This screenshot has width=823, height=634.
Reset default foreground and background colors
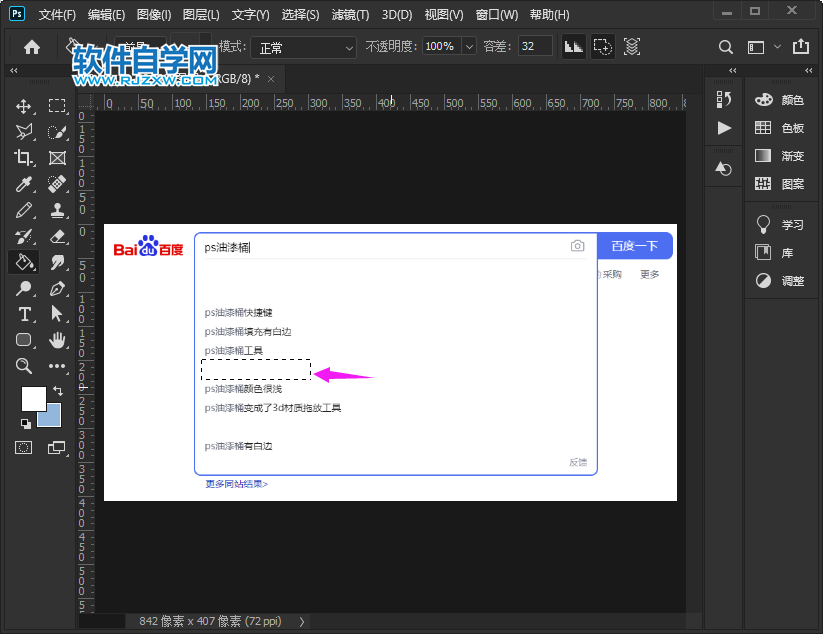25,424
